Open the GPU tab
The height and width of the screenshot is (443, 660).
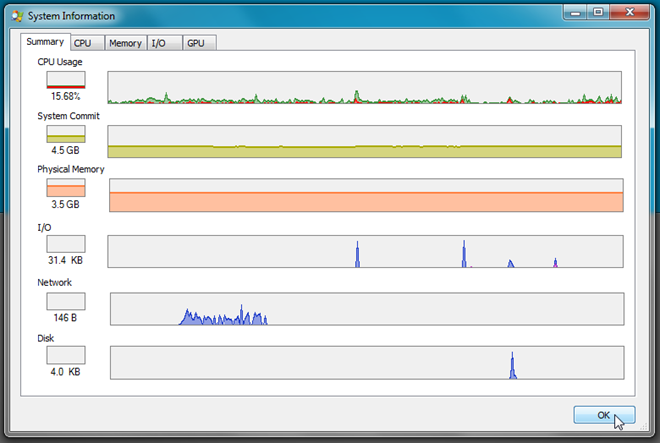(x=200, y=43)
